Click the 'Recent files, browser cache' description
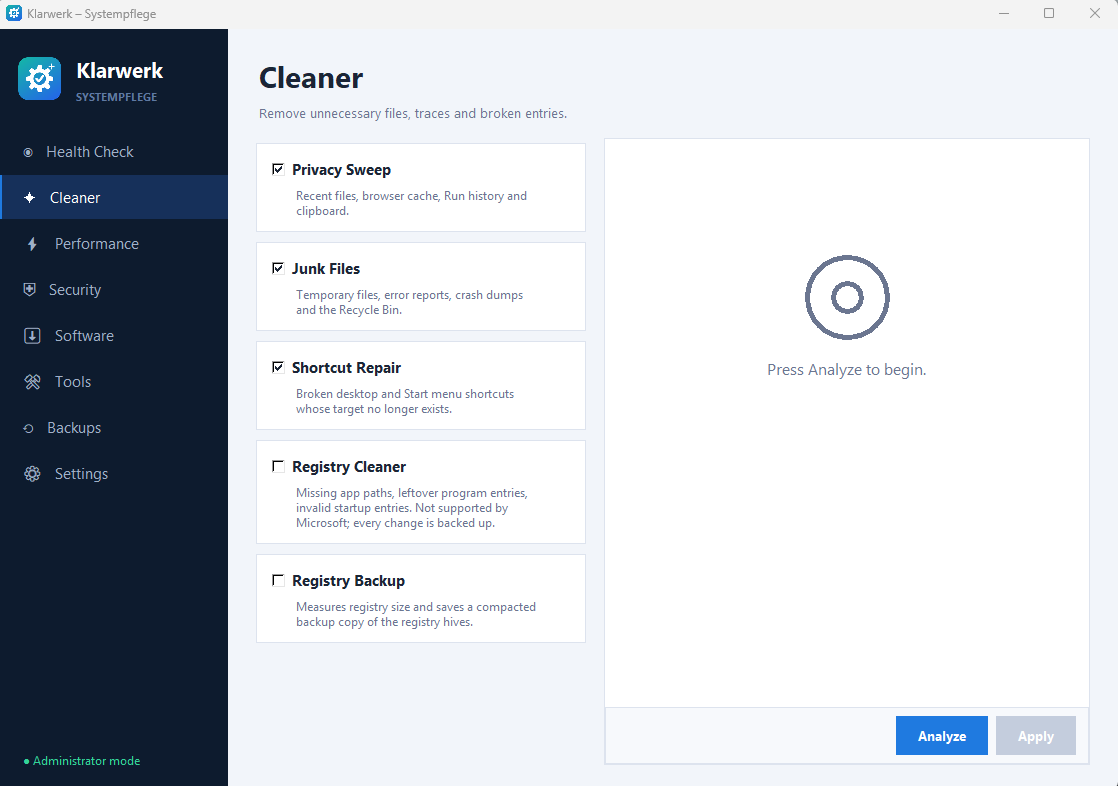Viewport: 1118px width, 786px height. pyautogui.click(x=411, y=203)
